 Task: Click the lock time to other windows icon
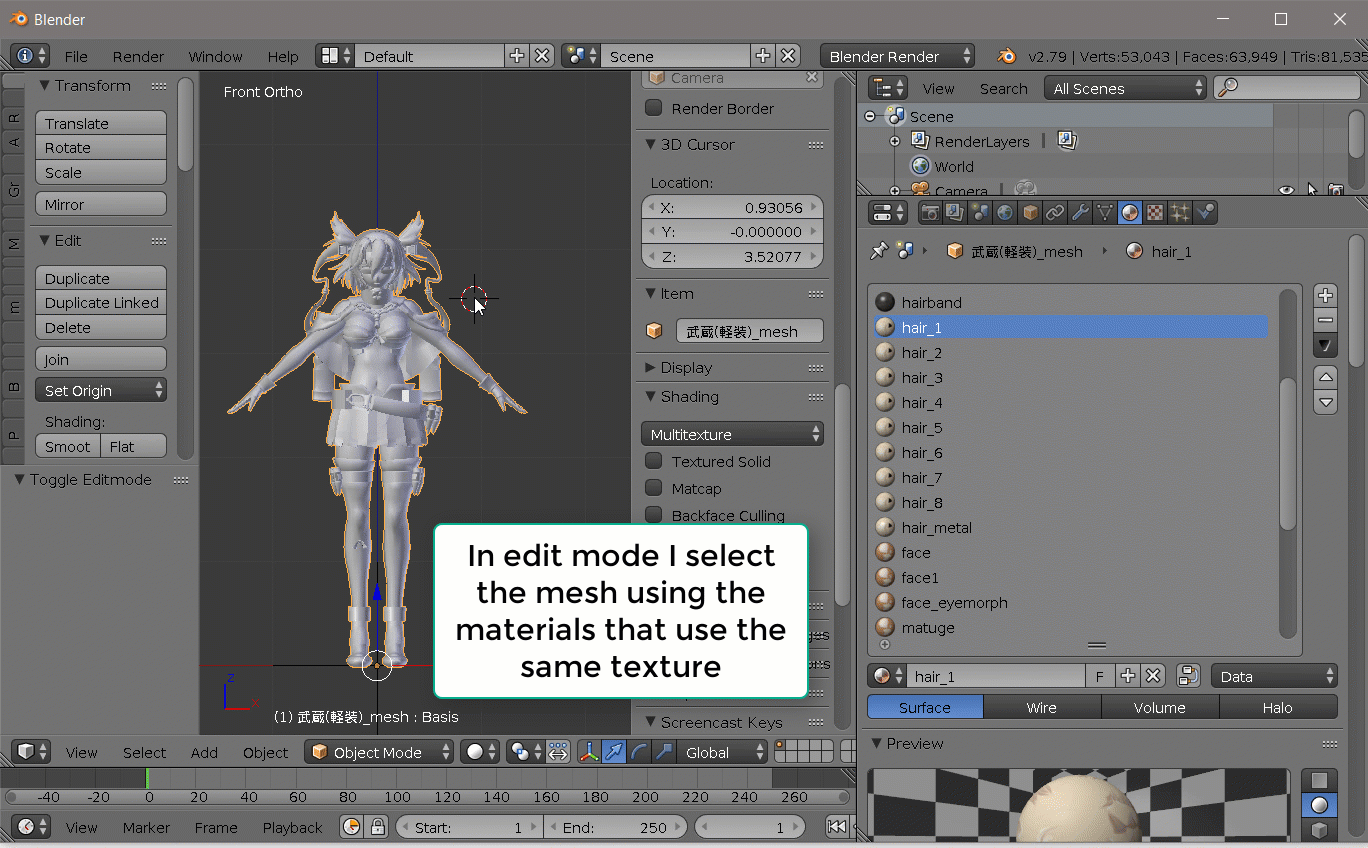pyautogui.click(x=377, y=827)
